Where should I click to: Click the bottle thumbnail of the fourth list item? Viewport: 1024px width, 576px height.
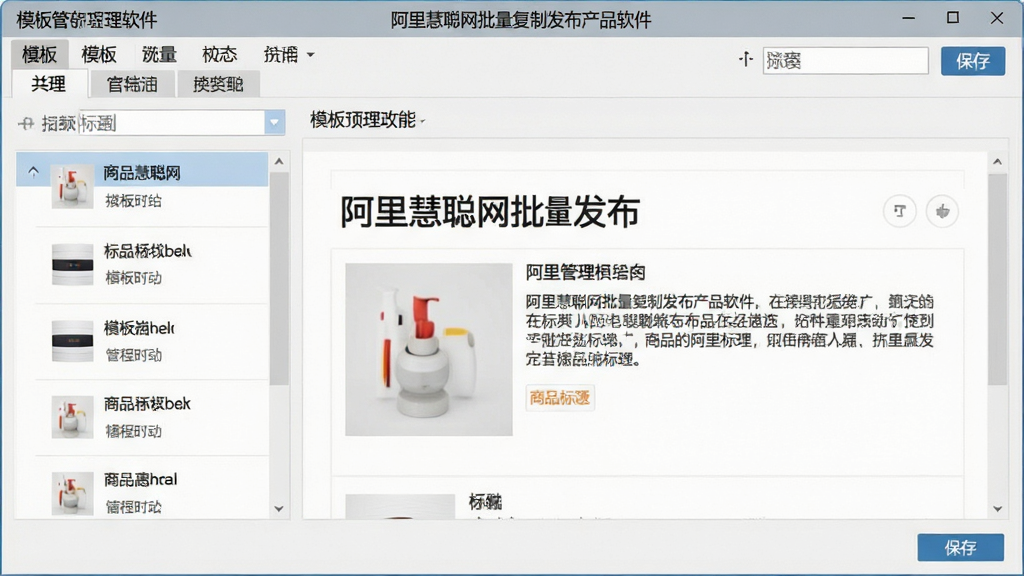click(x=72, y=417)
